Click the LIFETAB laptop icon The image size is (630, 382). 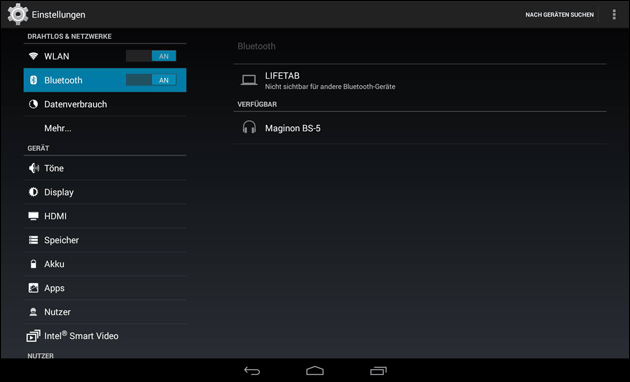click(x=249, y=80)
